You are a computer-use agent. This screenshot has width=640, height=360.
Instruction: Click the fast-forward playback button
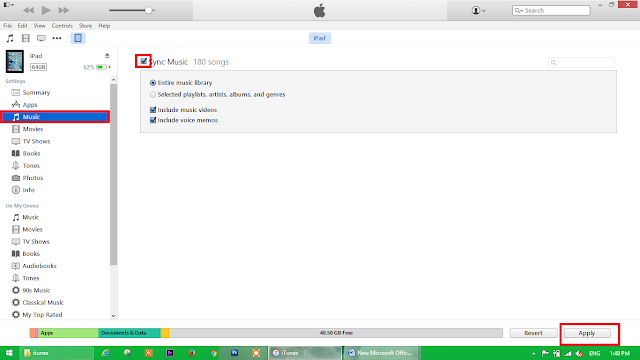pos(64,10)
